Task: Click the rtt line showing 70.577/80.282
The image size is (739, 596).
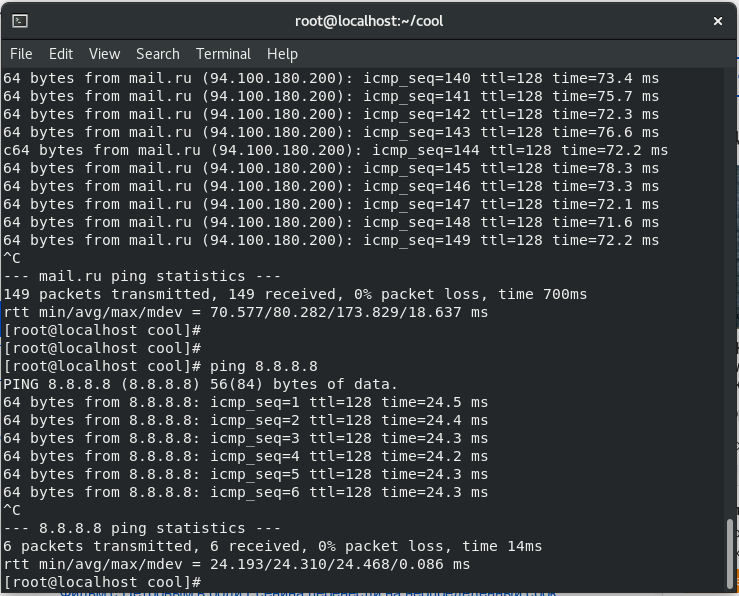Action: 246,312
